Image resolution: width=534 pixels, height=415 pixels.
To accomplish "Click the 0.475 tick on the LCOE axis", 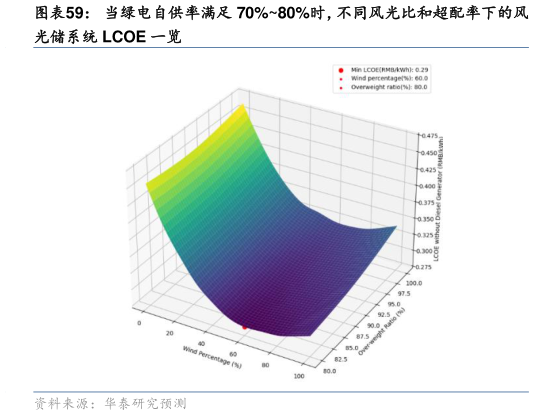I will click(x=430, y=136).
